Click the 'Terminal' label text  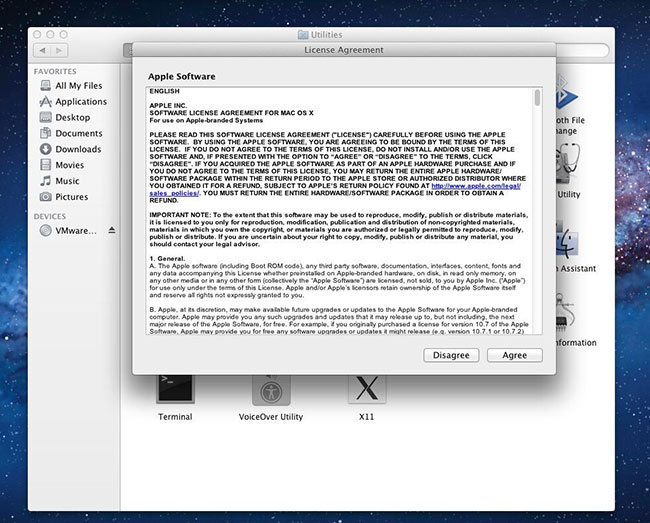(175, 417)
